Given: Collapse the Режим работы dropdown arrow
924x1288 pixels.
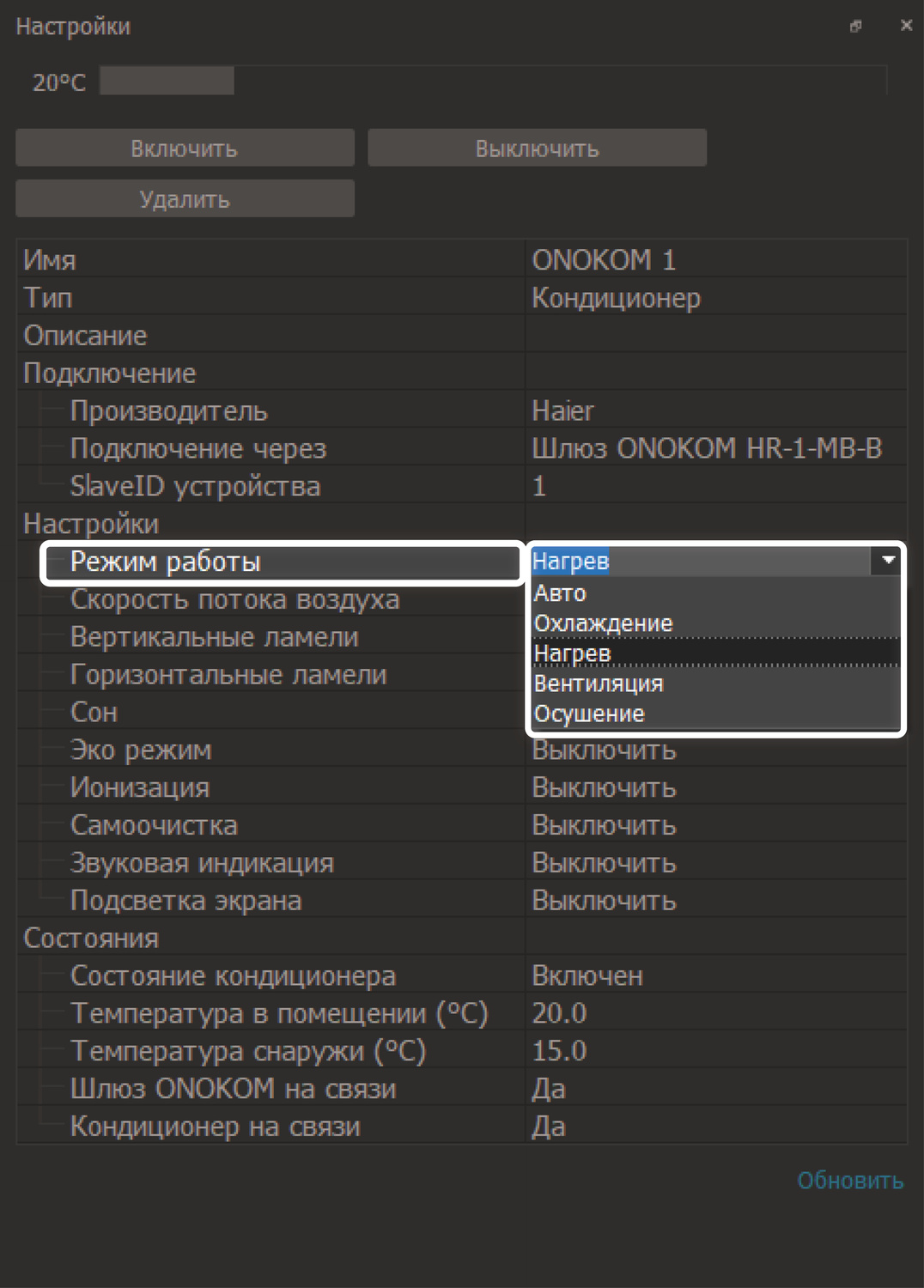Looking at the screenshot, I should pos(888,561).
